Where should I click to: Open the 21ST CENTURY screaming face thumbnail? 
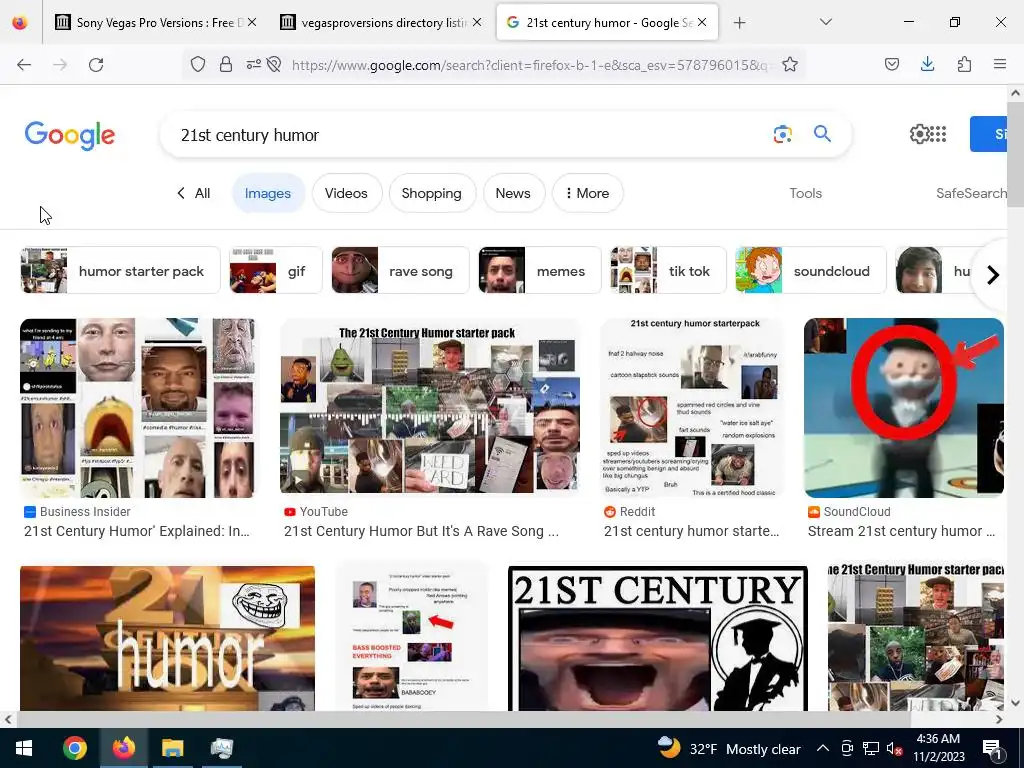[658, 638]
